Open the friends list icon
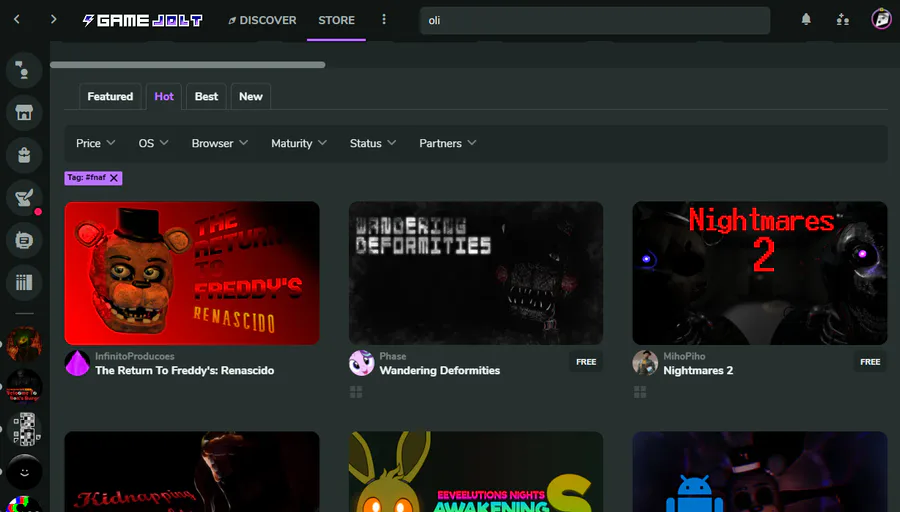 (x=843, y=20)
